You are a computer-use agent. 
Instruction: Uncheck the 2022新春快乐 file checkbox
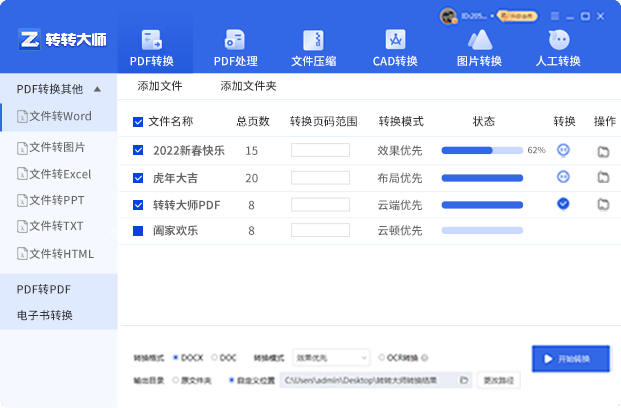(x=138, y=151)
